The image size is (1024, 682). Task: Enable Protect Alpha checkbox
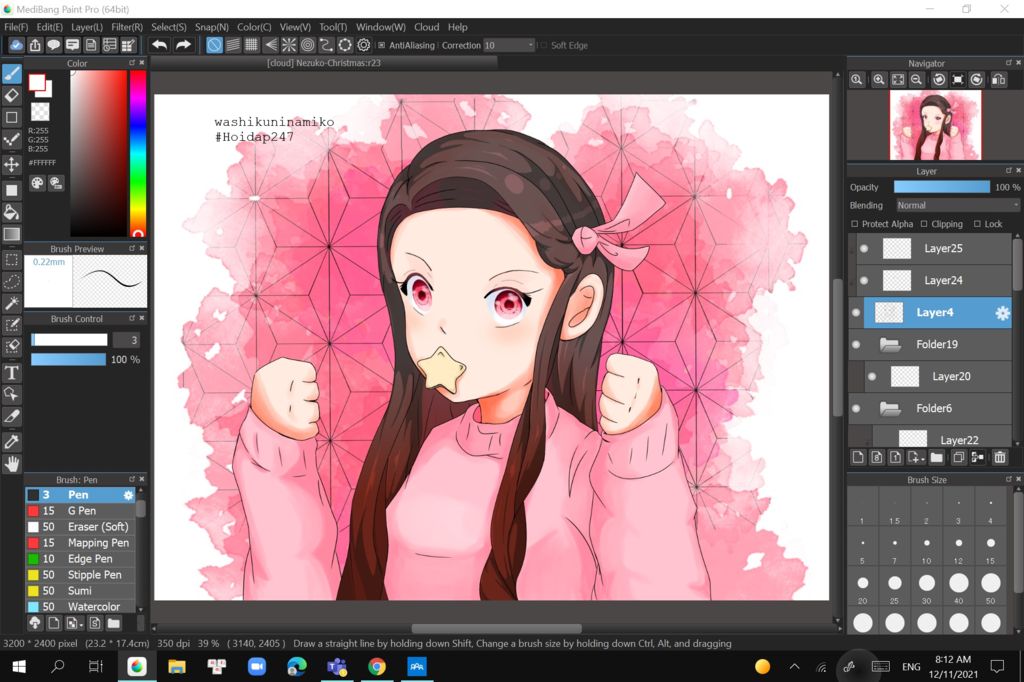(854, 223)
